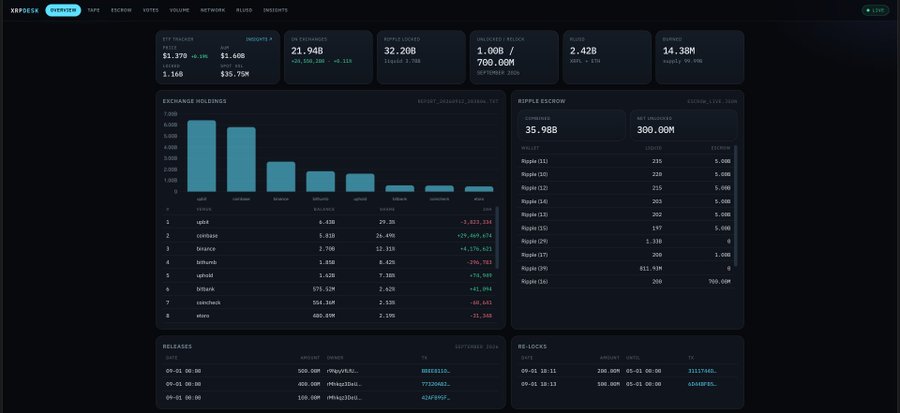The image size is (900, 413).
Task: Click the Unlocked / Relock card
Action: (x=514, y=57)
